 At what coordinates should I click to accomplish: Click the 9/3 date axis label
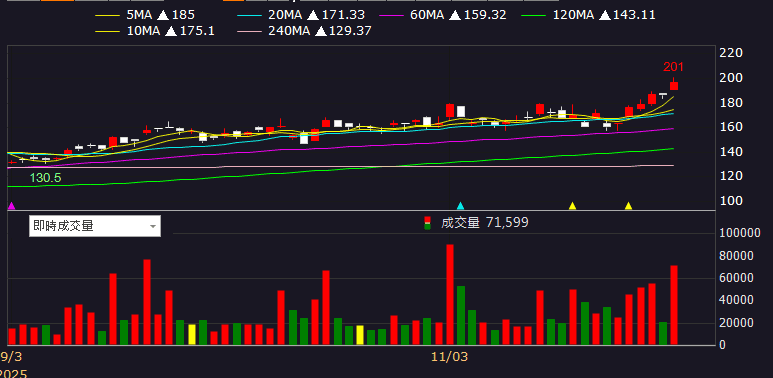pyautogui.click(x=11, y=356)
